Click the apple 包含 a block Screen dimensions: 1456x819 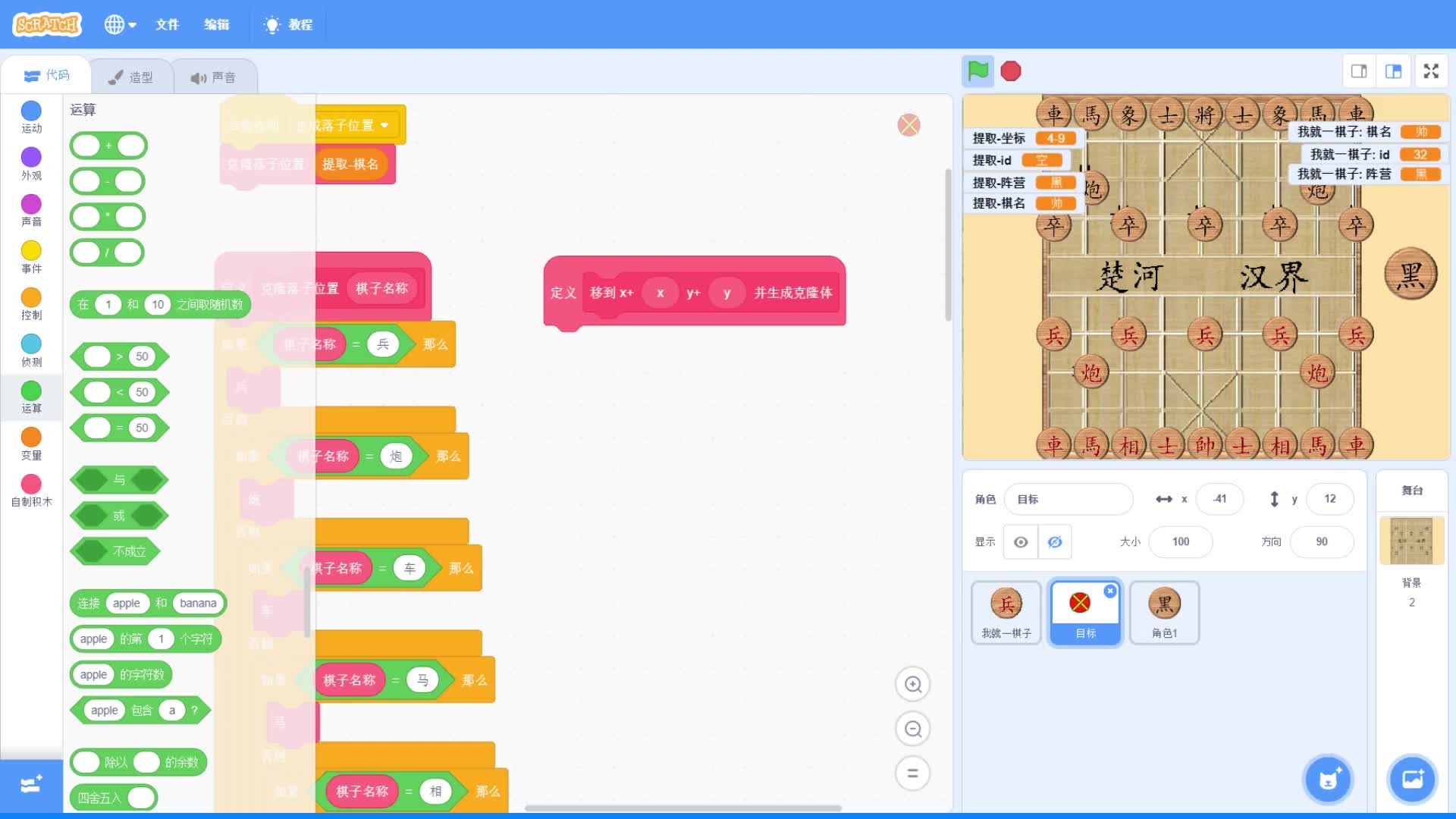(140, 710)
